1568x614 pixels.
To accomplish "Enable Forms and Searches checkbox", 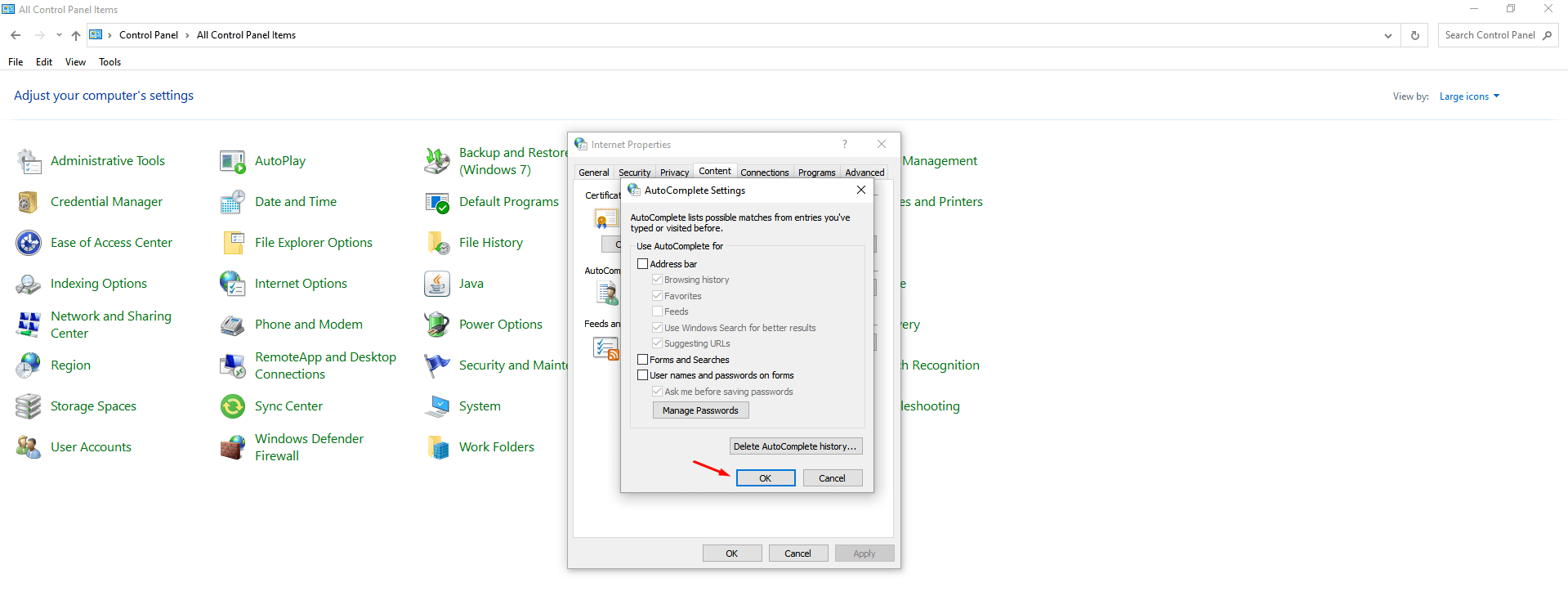I will pos(642,360).
